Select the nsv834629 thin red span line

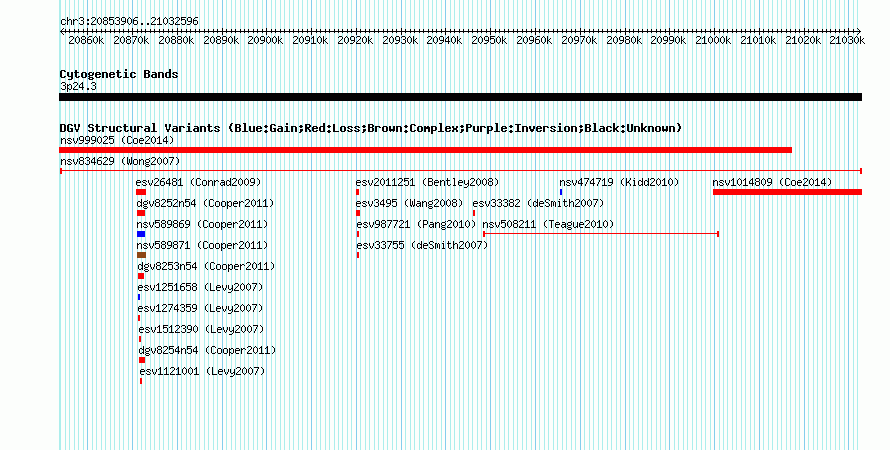[461, 171]
